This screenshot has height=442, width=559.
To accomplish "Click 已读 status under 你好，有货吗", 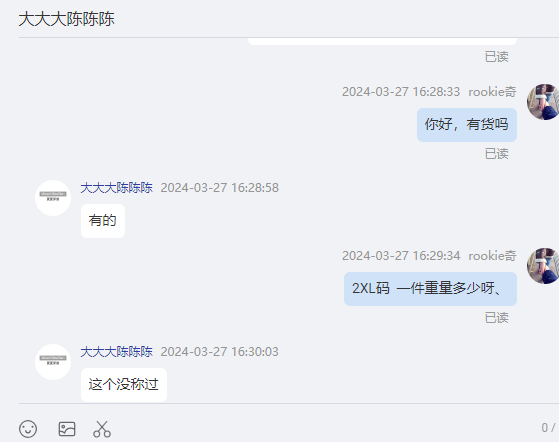I will point(497,154).
